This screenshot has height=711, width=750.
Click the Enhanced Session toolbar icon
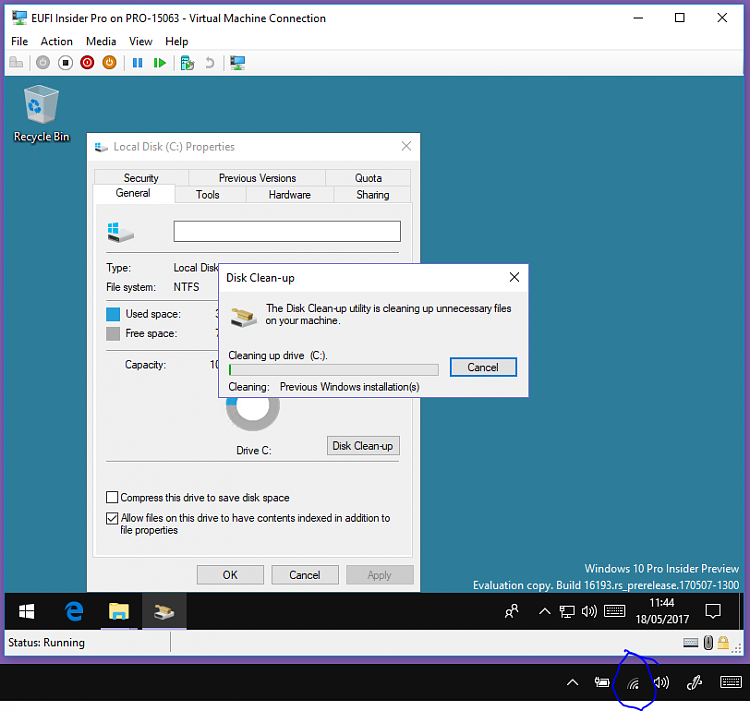(238, 63)
